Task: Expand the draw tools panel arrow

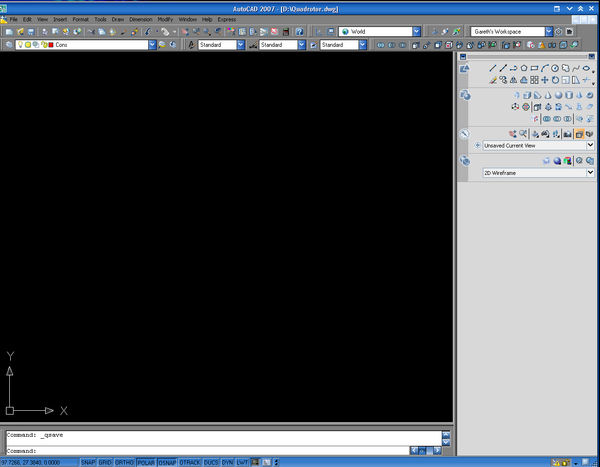Action: tap(593, 72)
